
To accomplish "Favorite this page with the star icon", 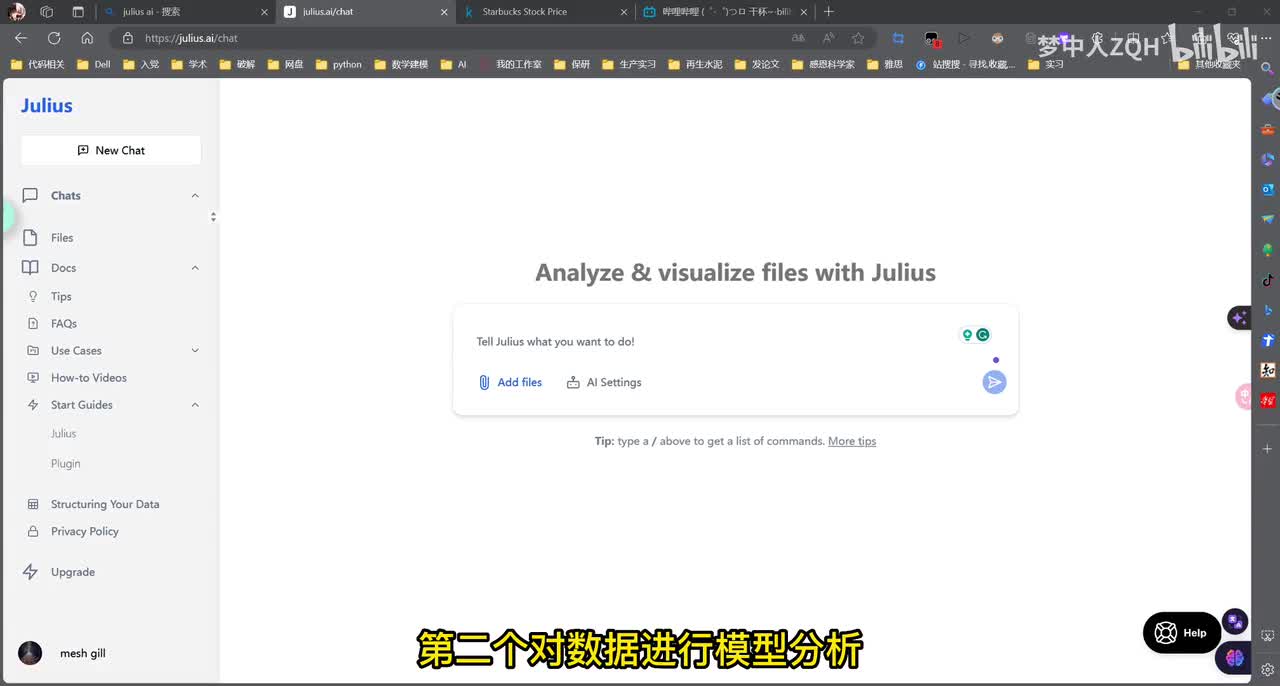I will click(x=858, y=38).
